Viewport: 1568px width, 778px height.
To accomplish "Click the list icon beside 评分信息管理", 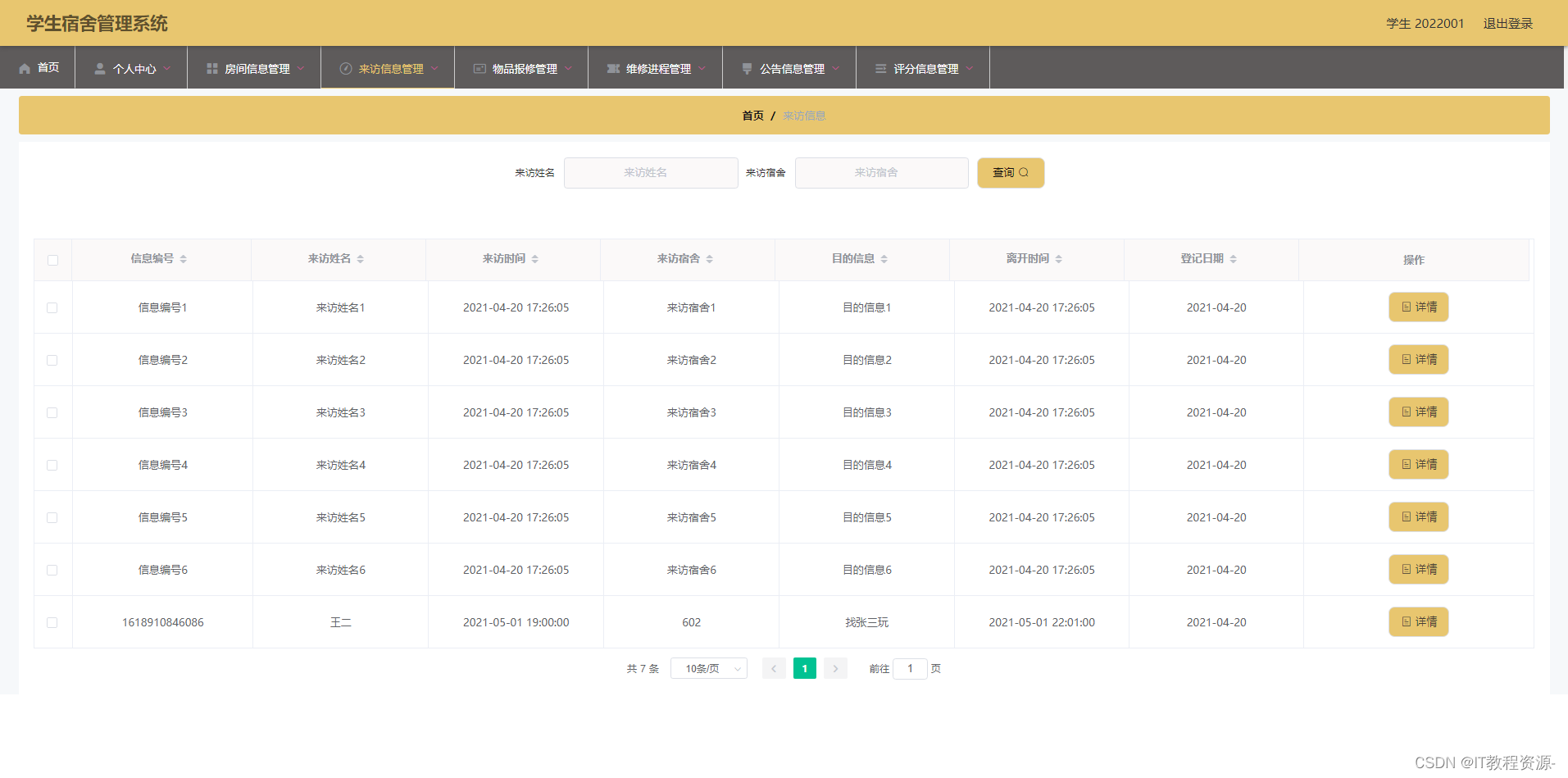I will click(880, 69).
